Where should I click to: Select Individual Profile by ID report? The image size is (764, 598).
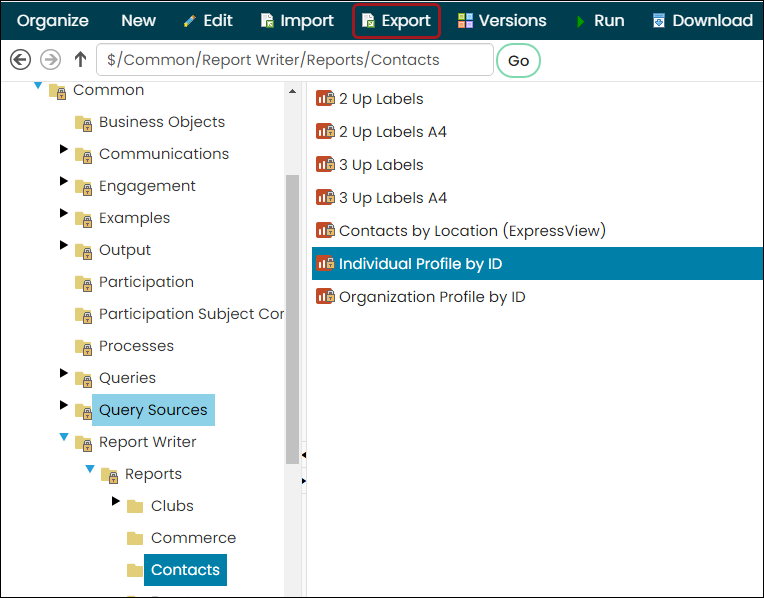click(x=537, y=264)
